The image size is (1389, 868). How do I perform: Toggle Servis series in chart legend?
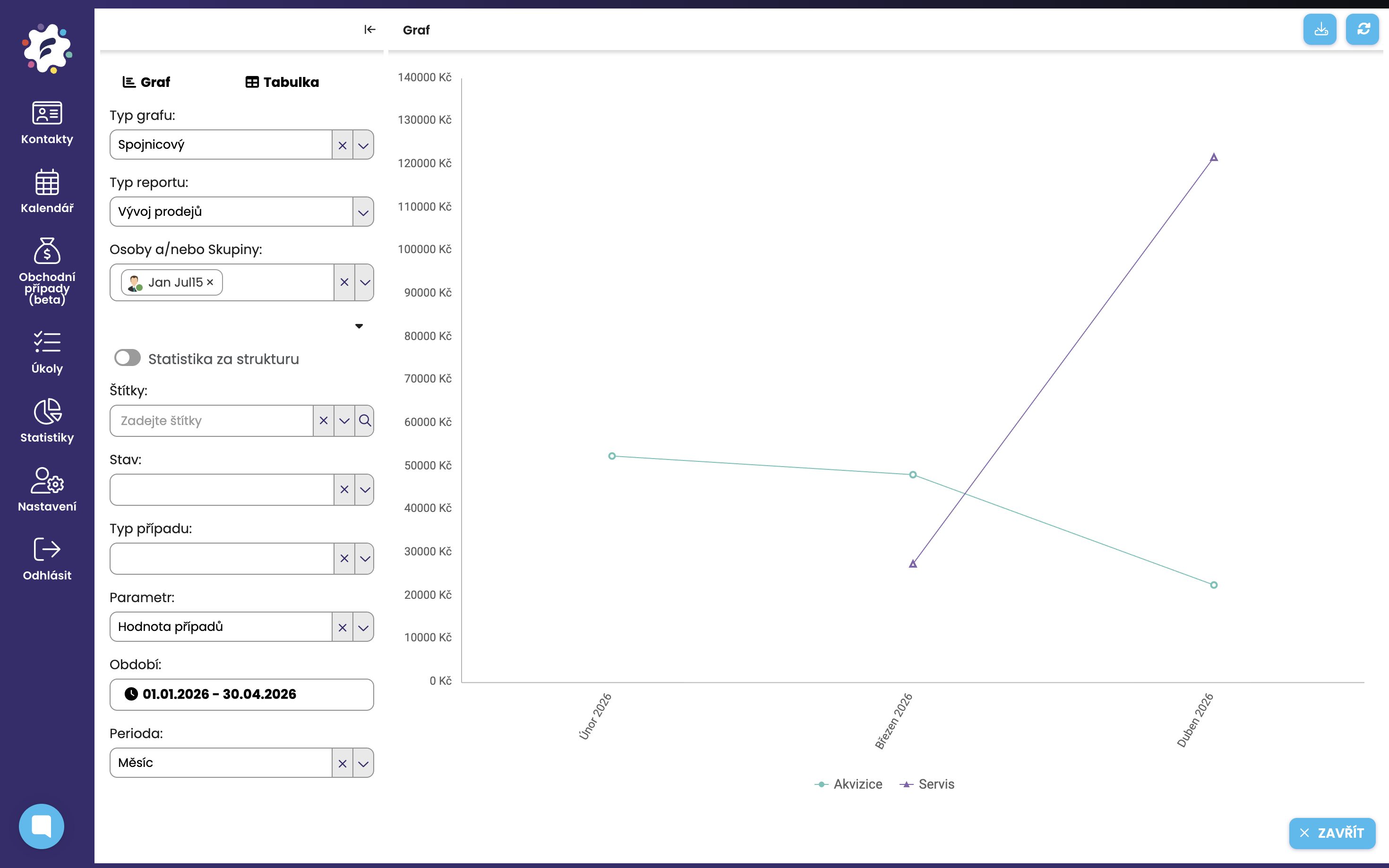pyautogui.click(x=926, y=784)
